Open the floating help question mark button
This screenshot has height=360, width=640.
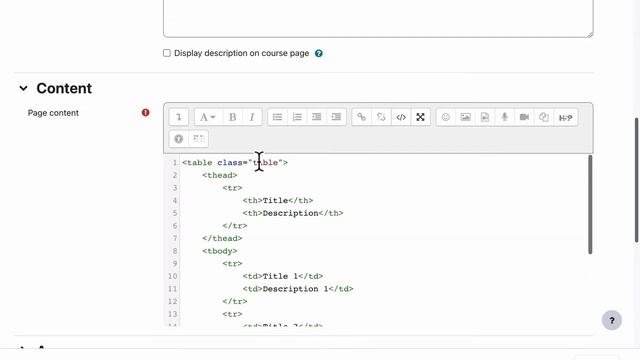click(x=612, y=320)
